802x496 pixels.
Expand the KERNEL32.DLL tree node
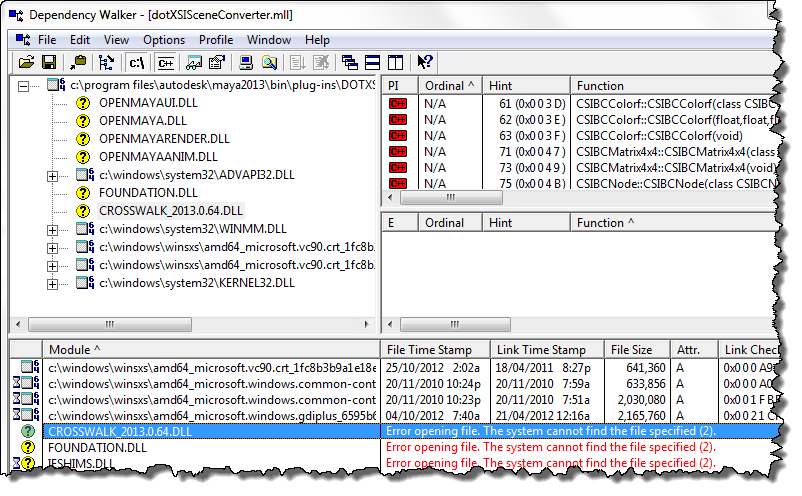coord(52,283)
